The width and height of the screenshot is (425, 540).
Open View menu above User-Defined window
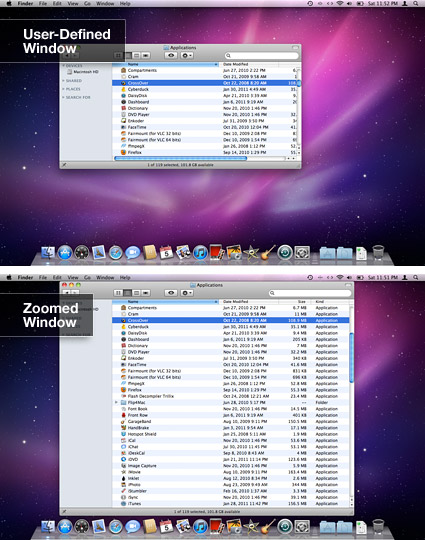(73, 3)
